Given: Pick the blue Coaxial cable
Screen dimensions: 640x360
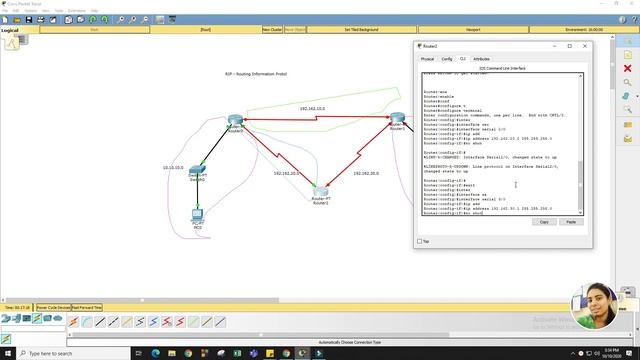Looking at the screenshot, I should coord(153,322).
